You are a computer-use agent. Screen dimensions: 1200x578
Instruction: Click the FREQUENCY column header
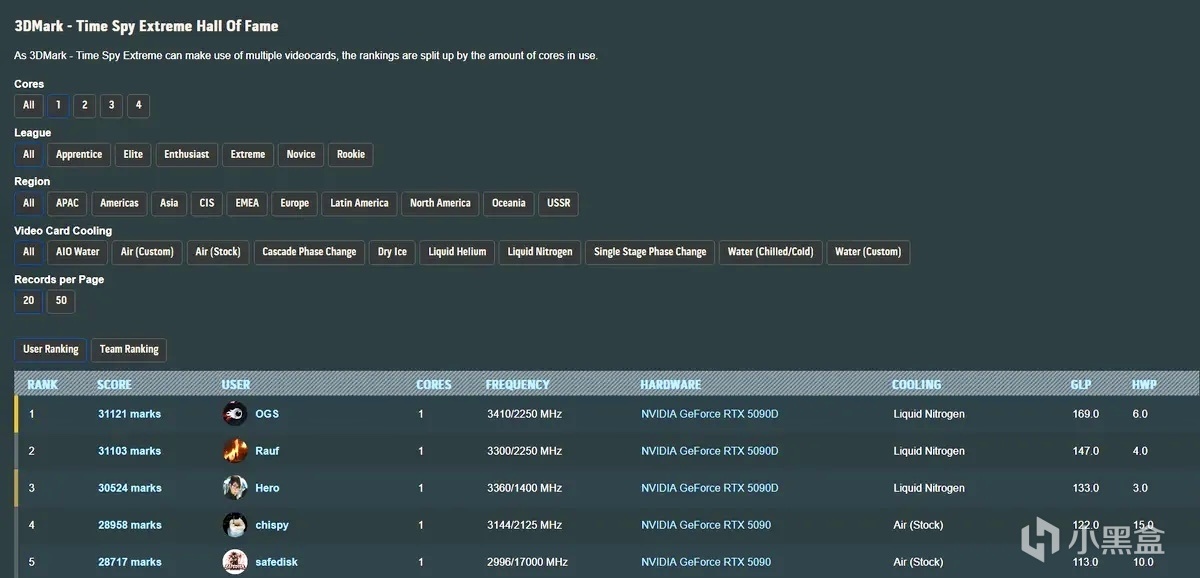point(518,385)
